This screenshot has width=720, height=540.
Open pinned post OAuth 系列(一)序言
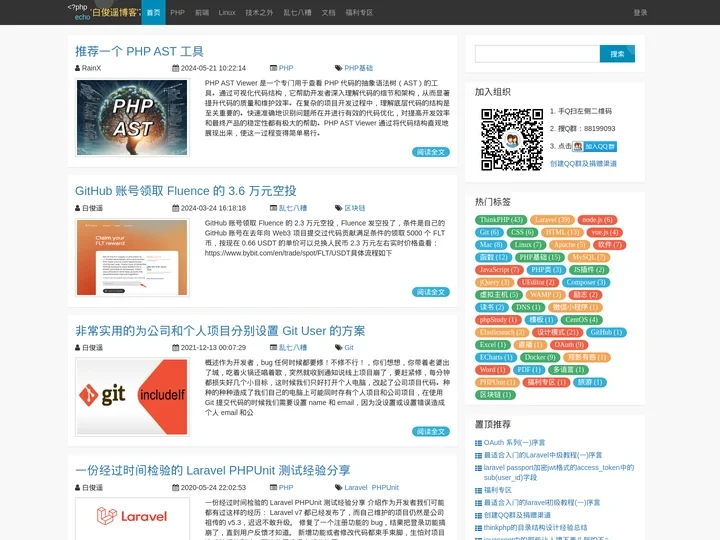coord(514,443)
